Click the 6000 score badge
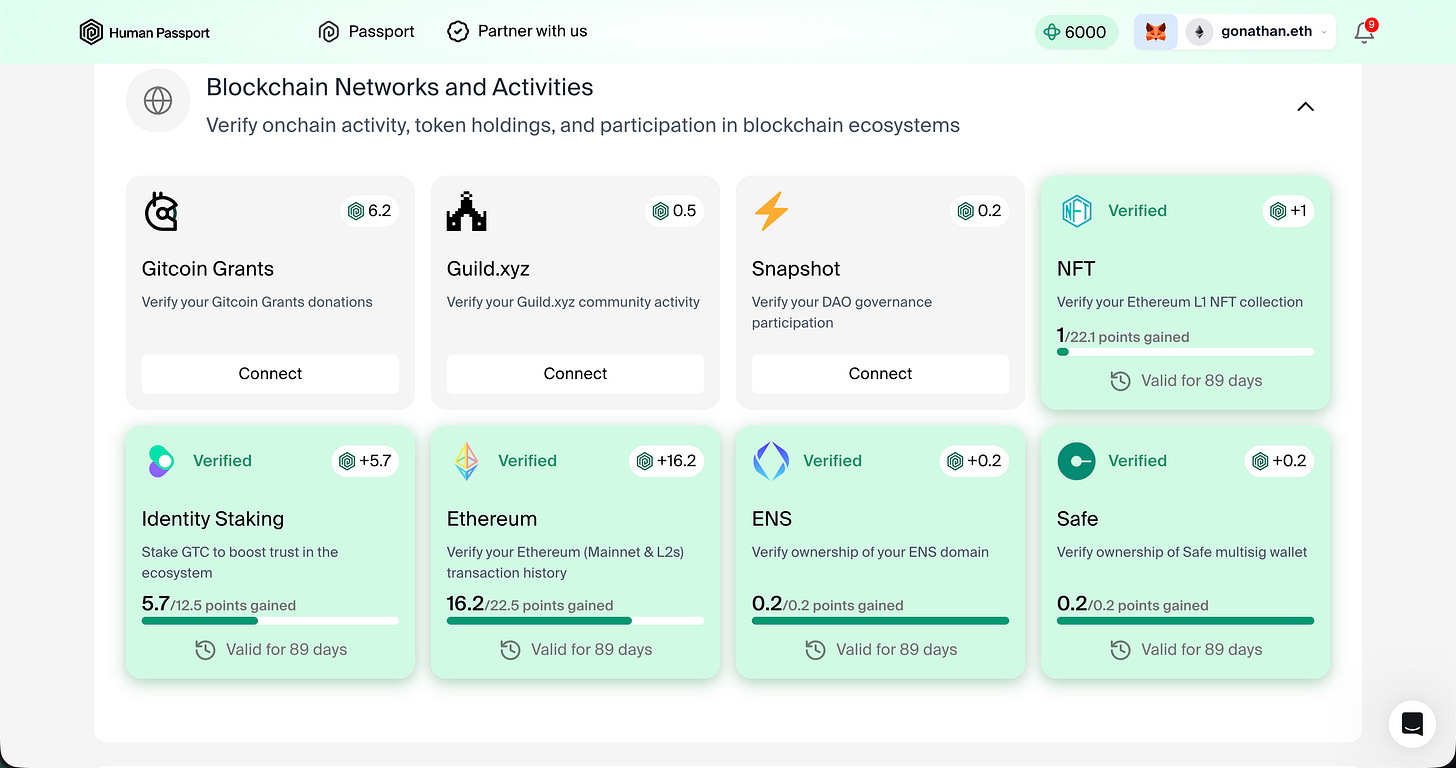Viewport: 1456px width, 768px height. click(1076, 32)
